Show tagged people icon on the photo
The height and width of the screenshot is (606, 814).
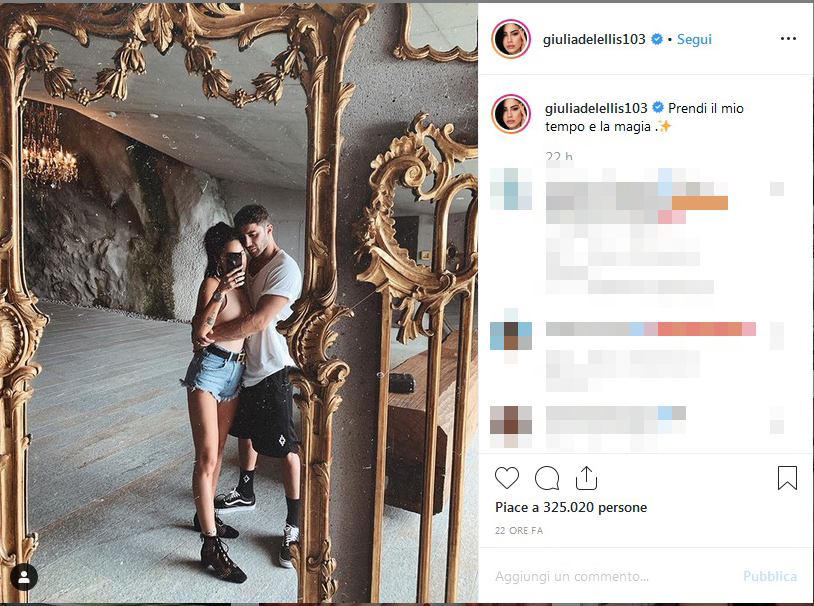[x=24, y=576]
